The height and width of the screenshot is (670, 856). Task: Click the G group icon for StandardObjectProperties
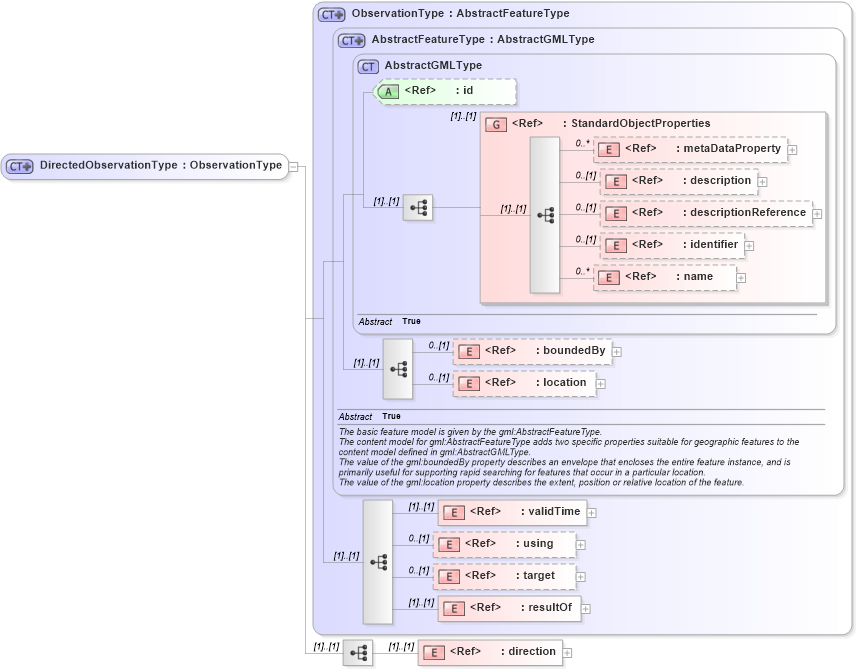tap(496, 124)
